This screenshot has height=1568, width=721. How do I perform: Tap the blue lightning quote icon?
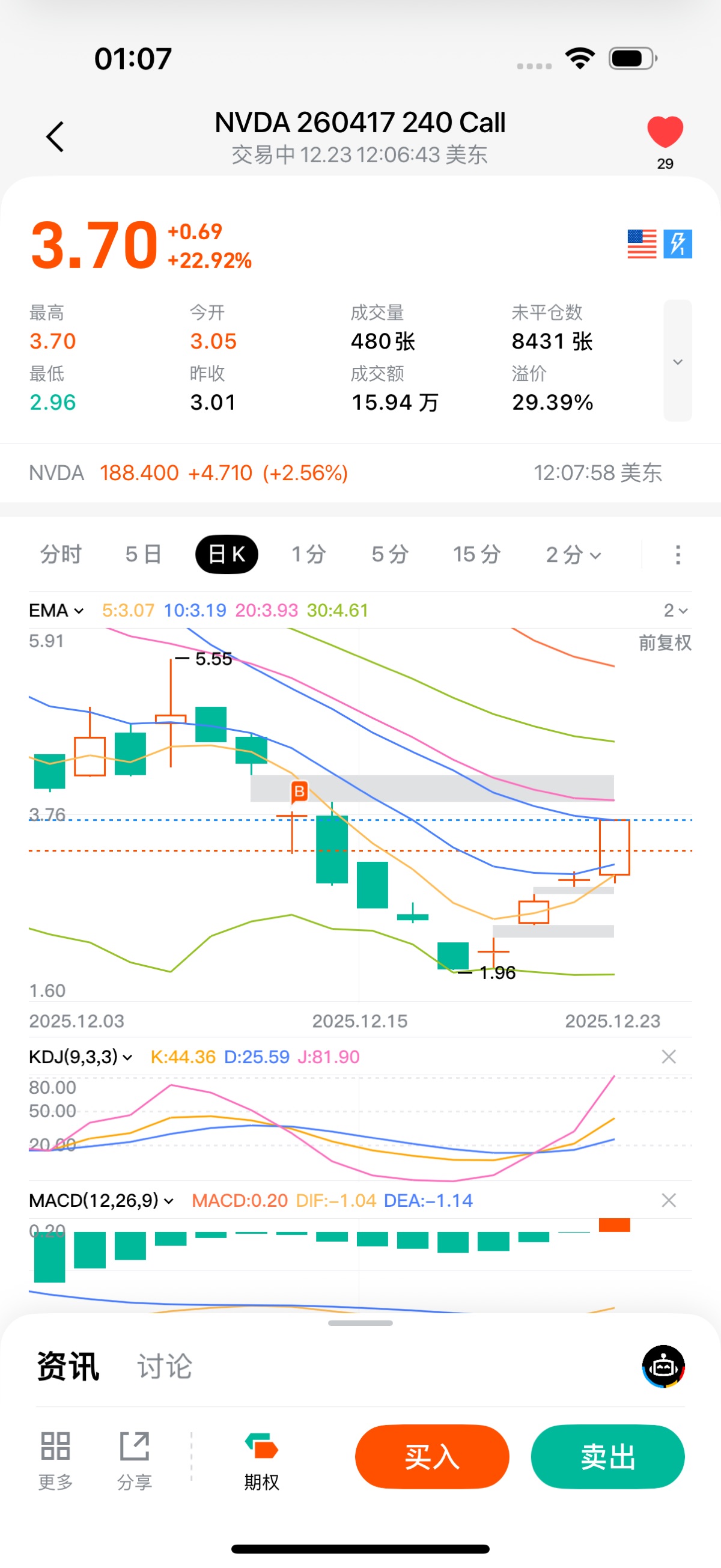678,244
